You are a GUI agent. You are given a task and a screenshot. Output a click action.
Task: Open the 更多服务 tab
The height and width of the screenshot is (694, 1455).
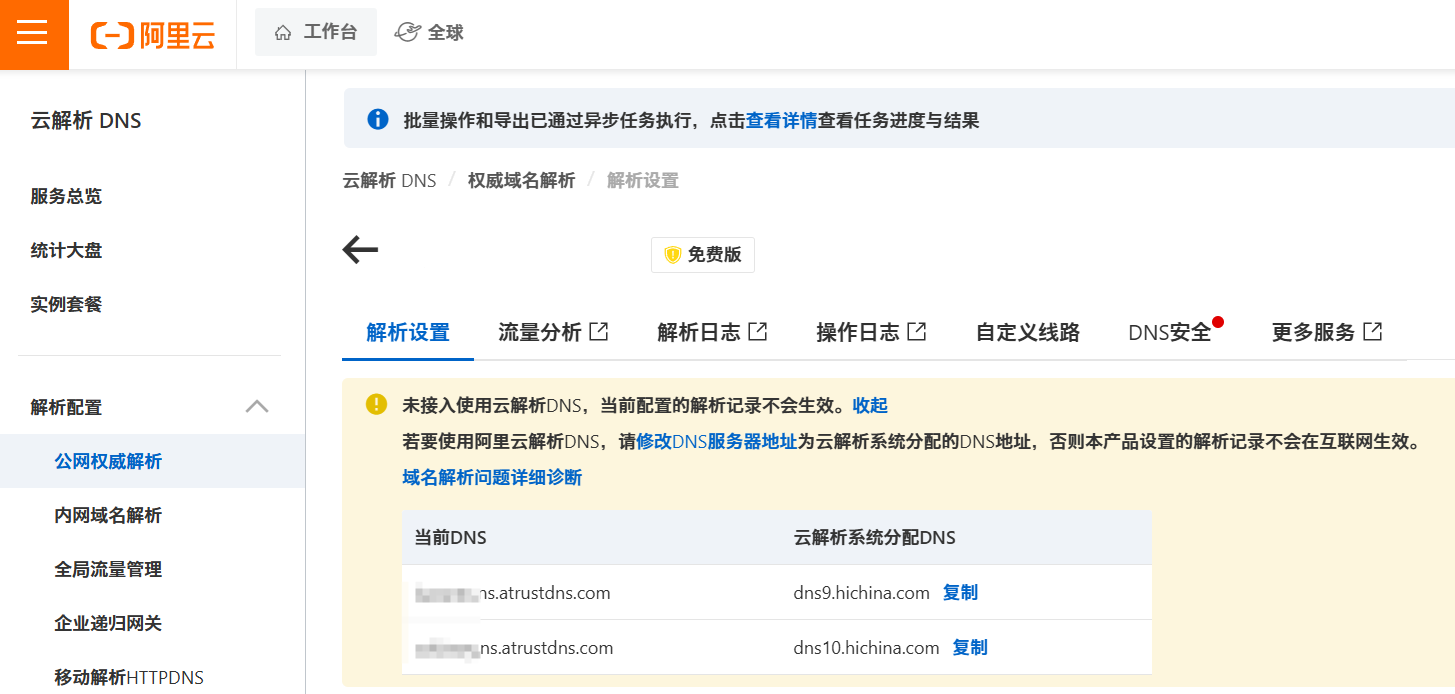[1327, 332]
